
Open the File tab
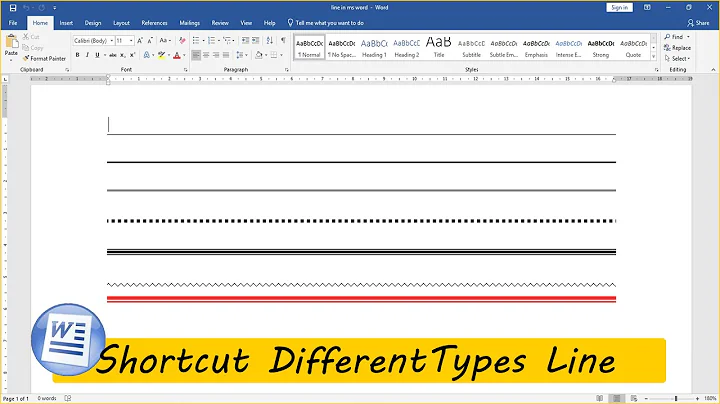pyautogui.click(x=13, y=23)
